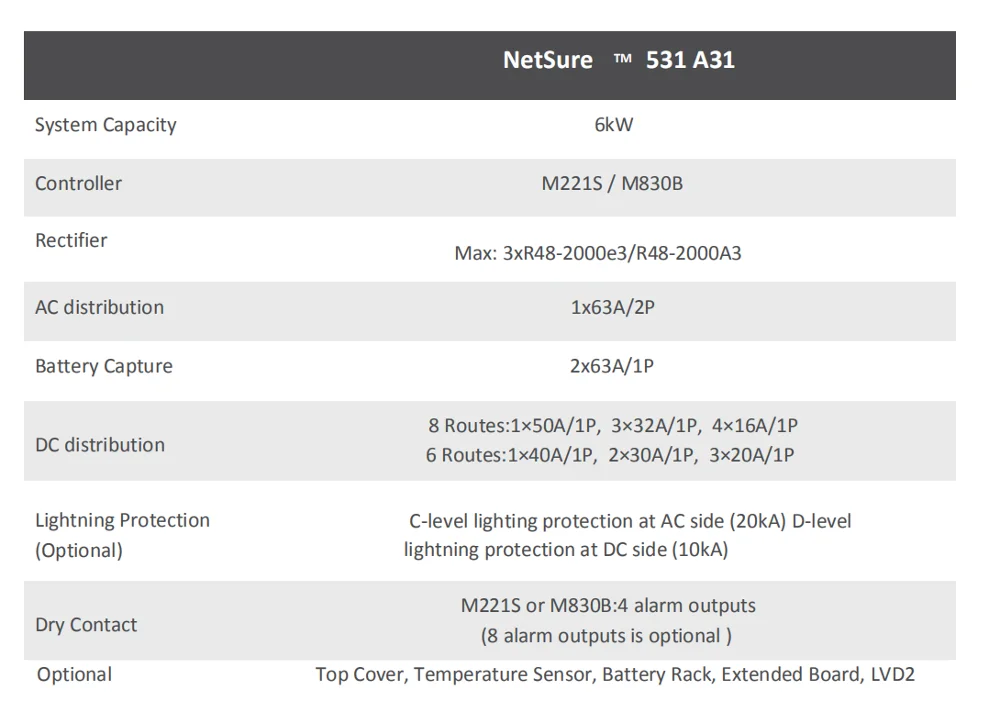The width and height of the screenshot is (1000, 712).
Task: Select the DC distribution label
Action: [99, 445]
